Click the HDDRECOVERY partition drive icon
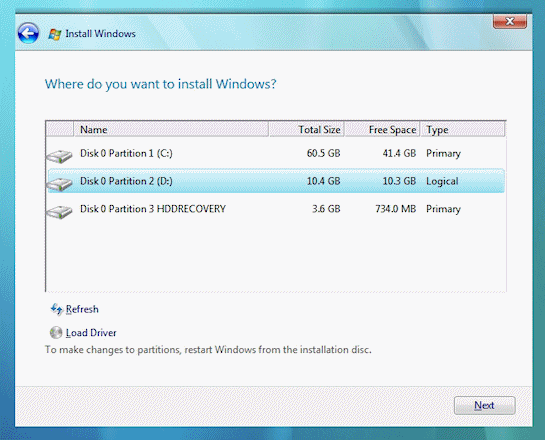The image size is (545, 440). click(x=59, y=212)
